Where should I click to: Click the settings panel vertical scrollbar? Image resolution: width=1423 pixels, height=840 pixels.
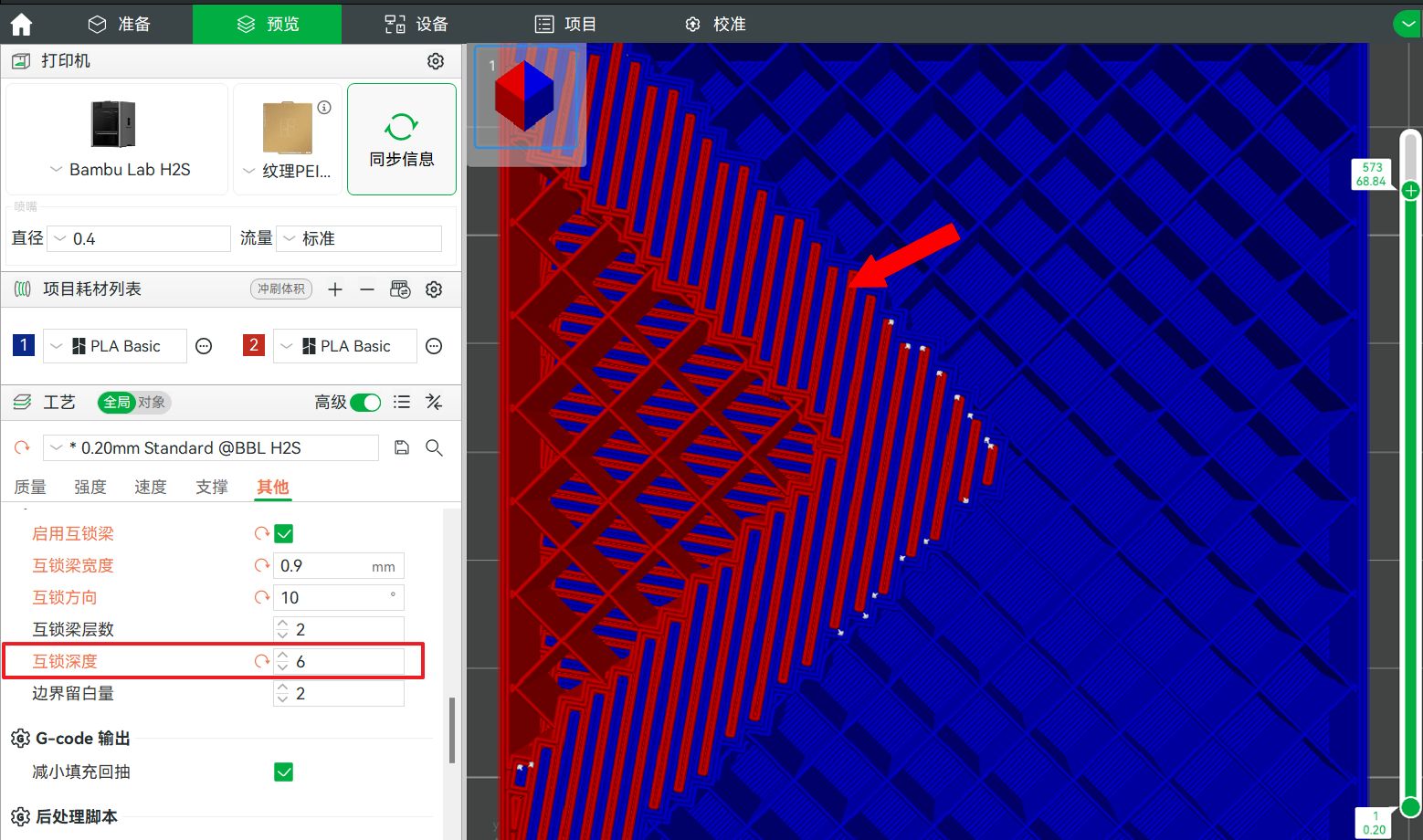coord(452,730)
